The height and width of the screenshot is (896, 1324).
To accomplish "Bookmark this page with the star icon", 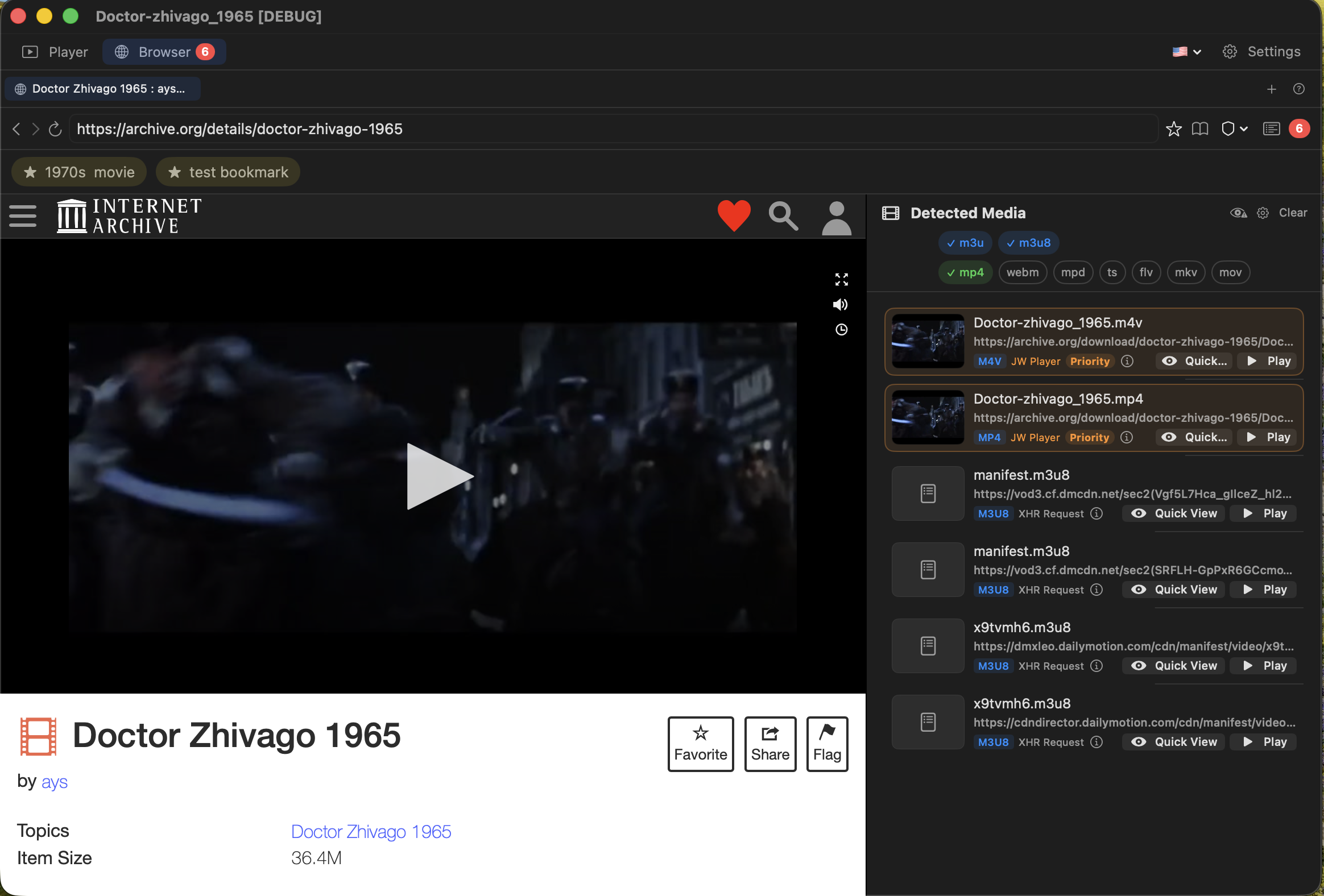I will 1174,129.
